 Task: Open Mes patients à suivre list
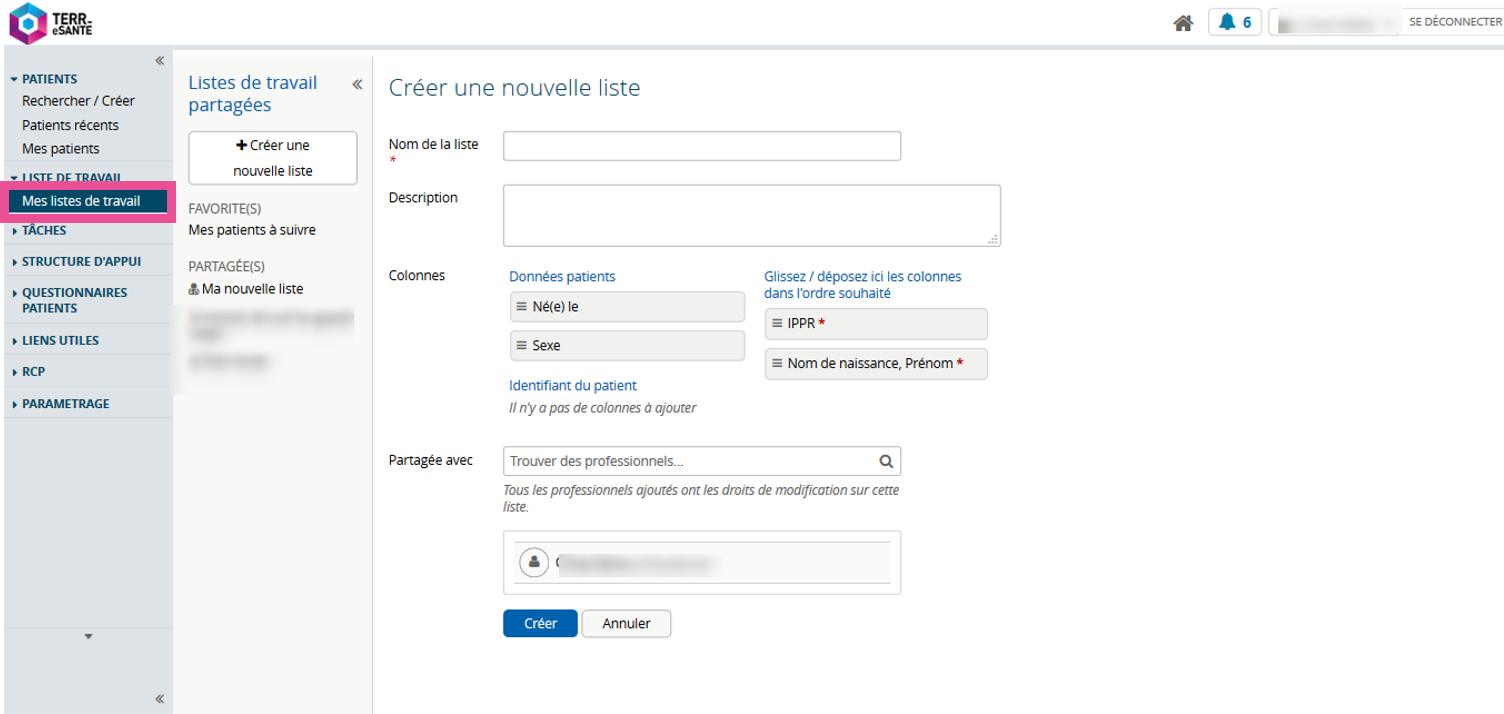tap(252, 230)
